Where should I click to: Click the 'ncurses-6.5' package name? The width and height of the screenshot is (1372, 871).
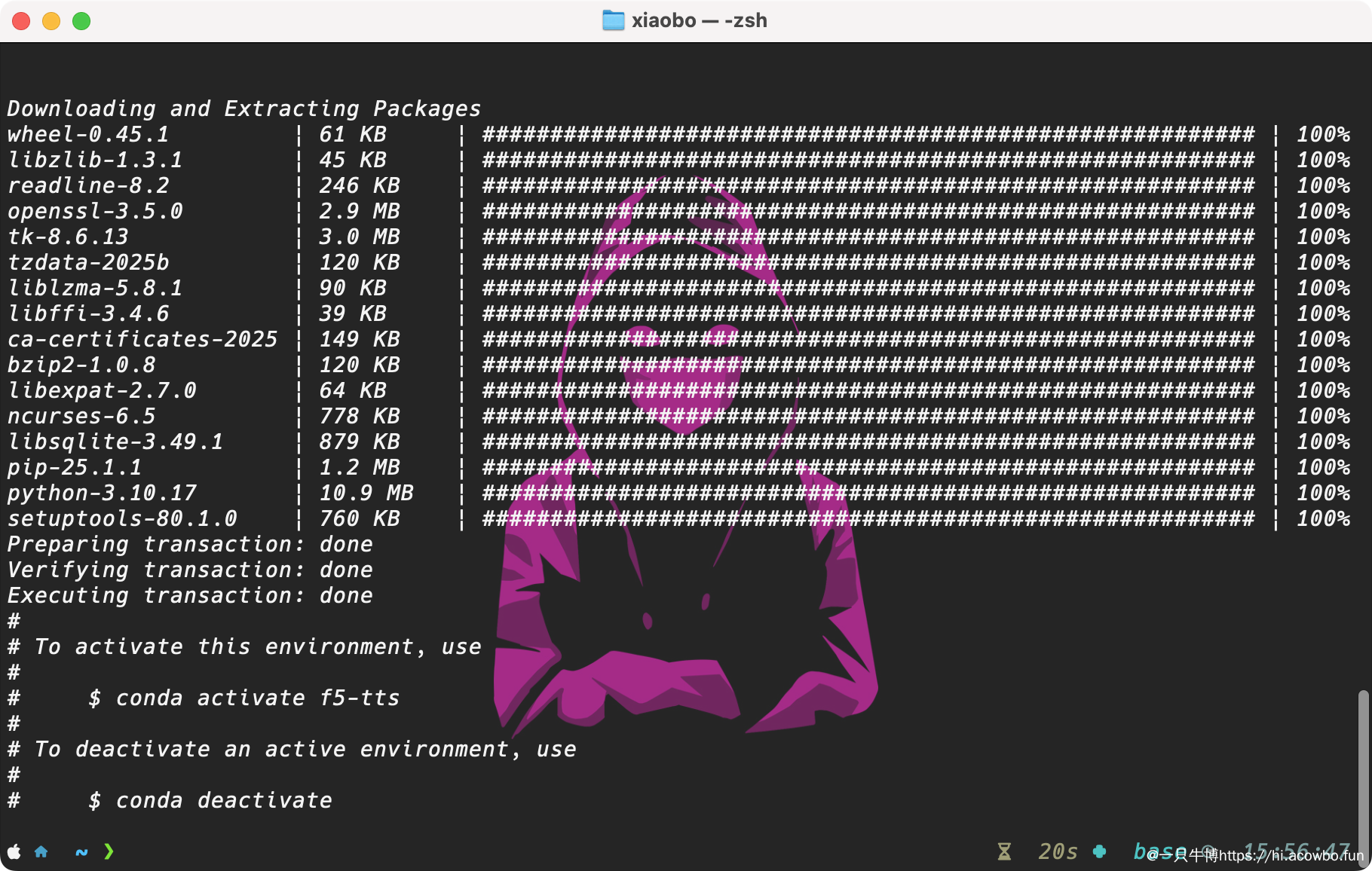coord(81,416)
